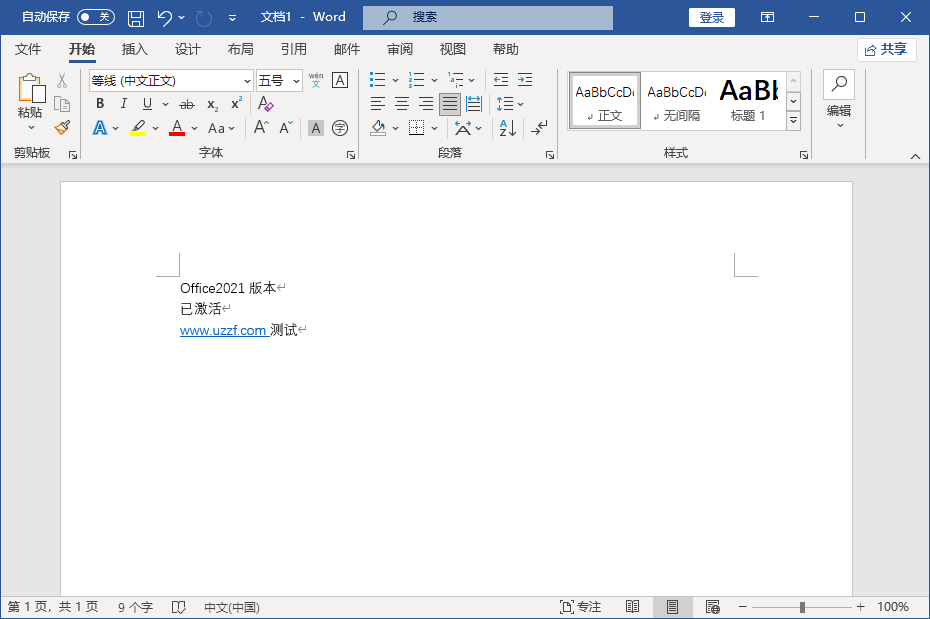
Task: Expand underline style dropdown arrow
Action: pos(165,104)
